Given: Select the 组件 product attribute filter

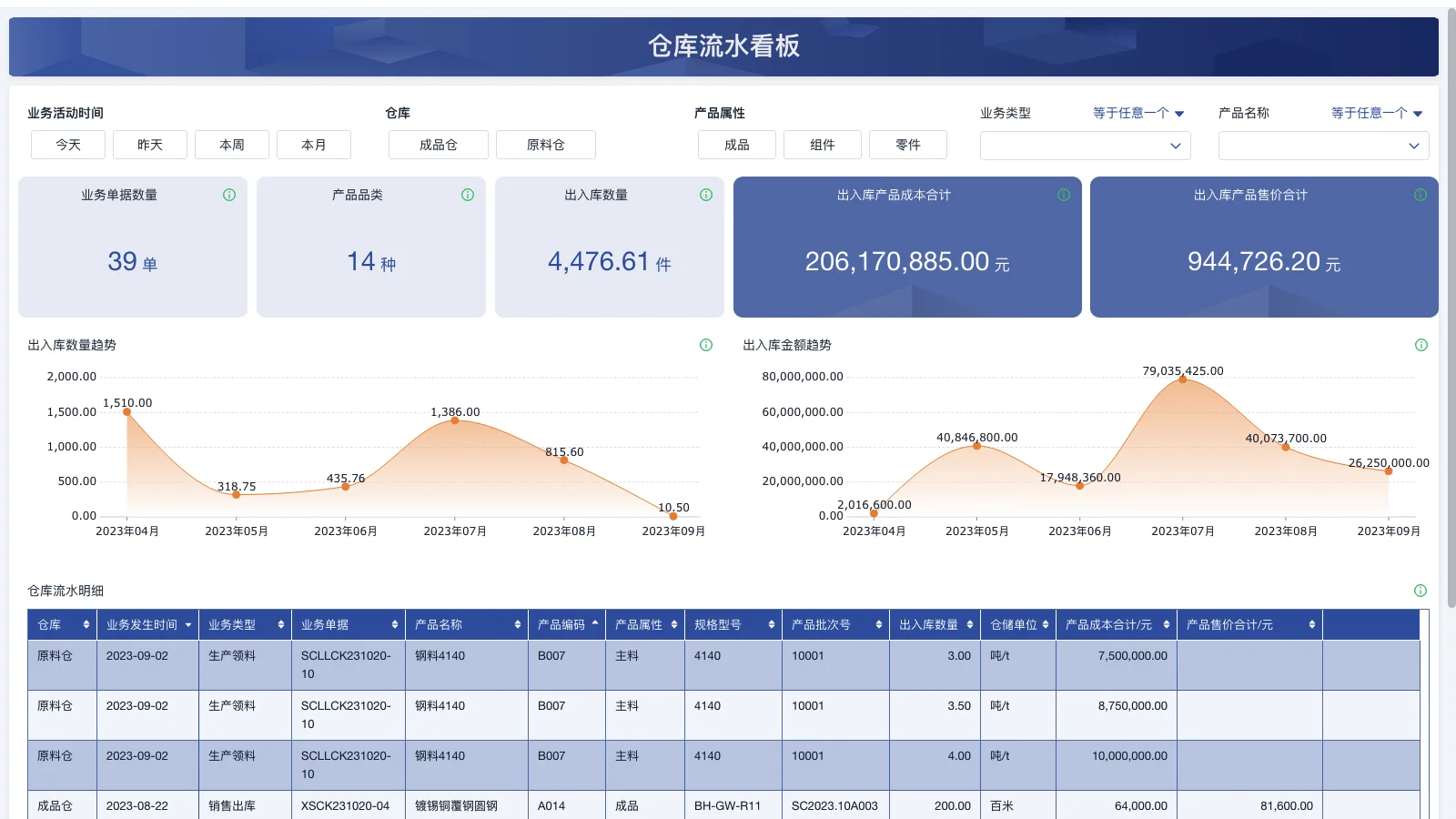Looking at the screenshot, I should (822, 144).
